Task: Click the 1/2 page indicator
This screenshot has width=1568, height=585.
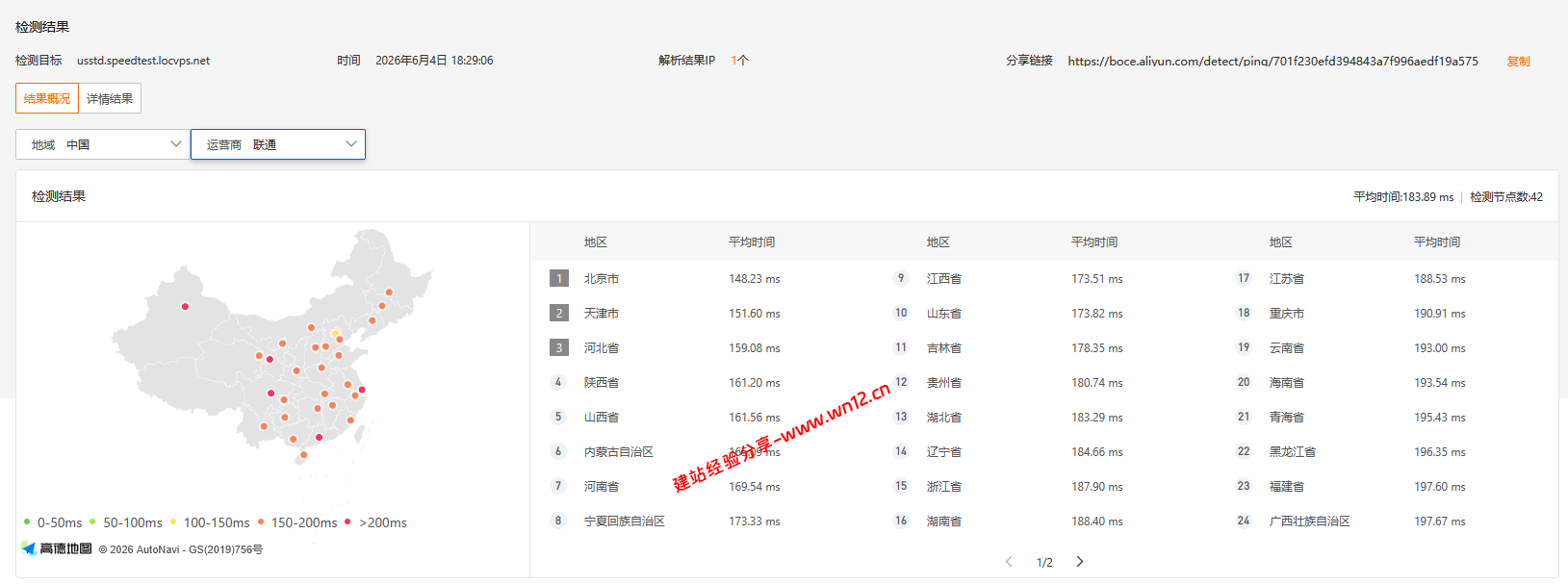Action: coord(1044,562)
